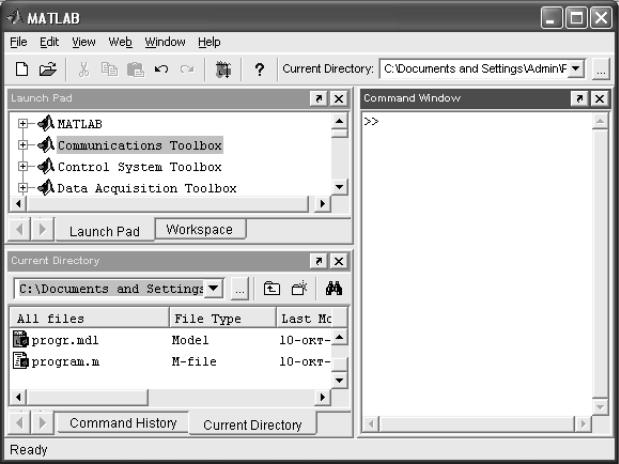Click the MATLAB logo icon beside Control System Toolbox
619x464 pixels.
tap(46, 166)
